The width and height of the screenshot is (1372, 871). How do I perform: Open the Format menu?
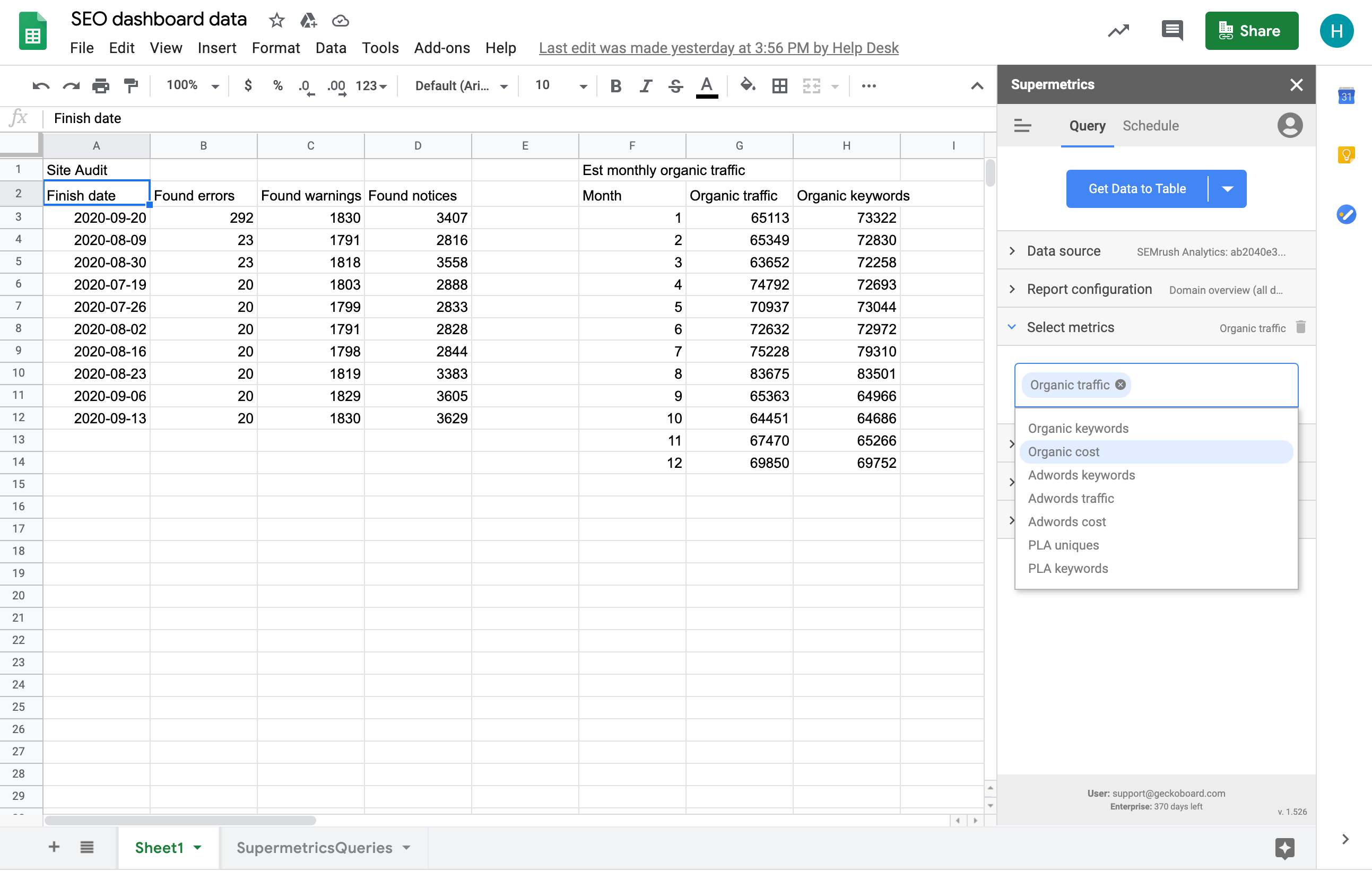coord(276,48)
